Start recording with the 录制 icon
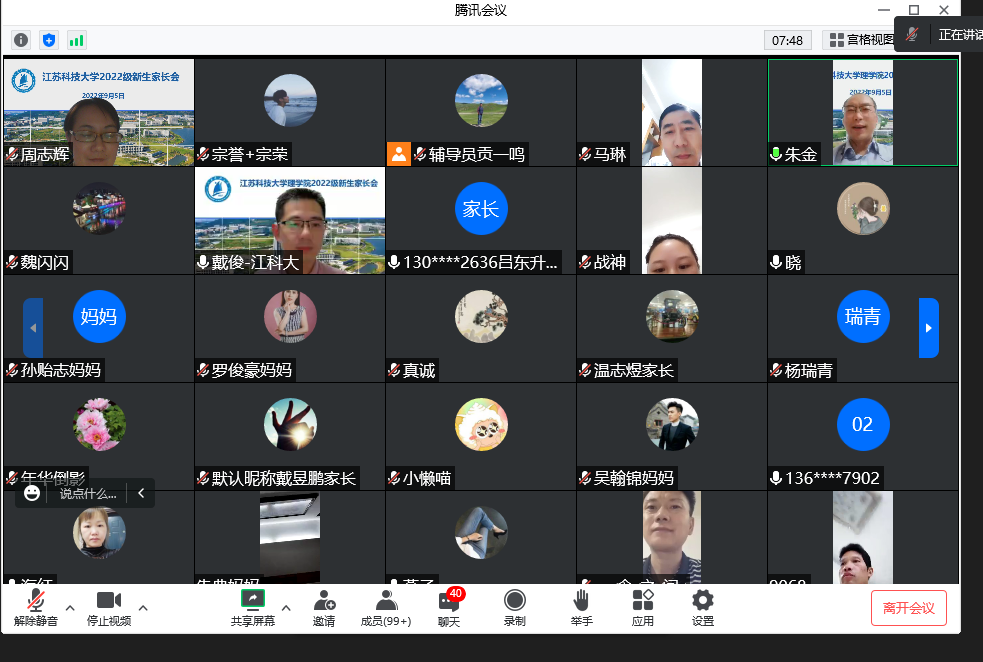The image size is (983, 662). click(x=515, y=607)
